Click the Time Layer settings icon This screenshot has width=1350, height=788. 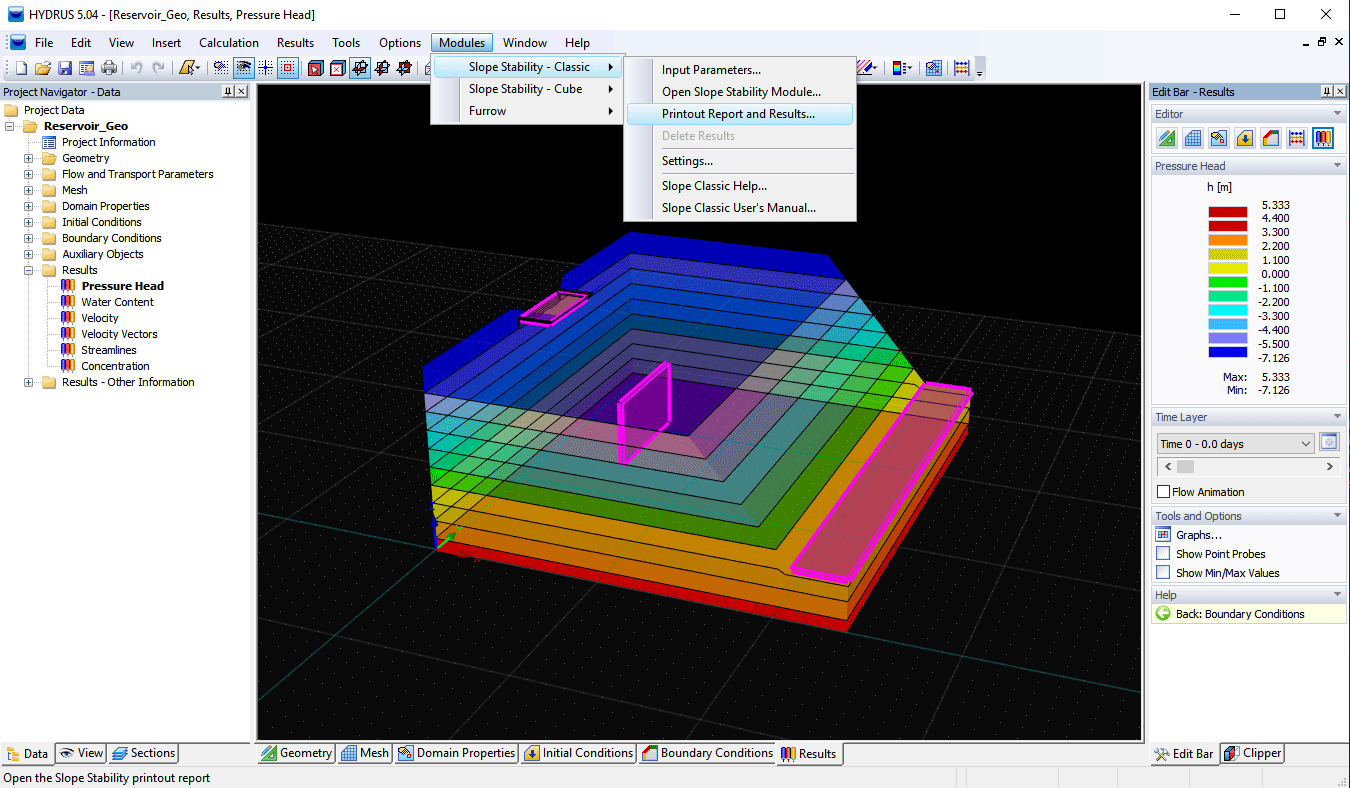pos(1329,442)
